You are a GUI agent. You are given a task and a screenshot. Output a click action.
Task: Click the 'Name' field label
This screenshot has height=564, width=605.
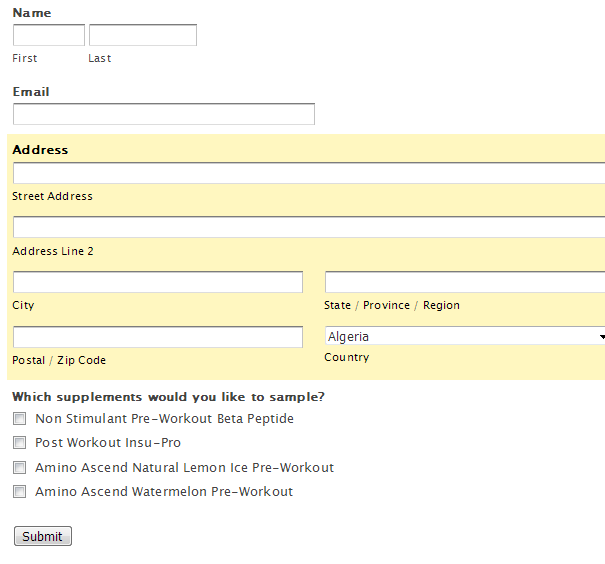[32, 13]
